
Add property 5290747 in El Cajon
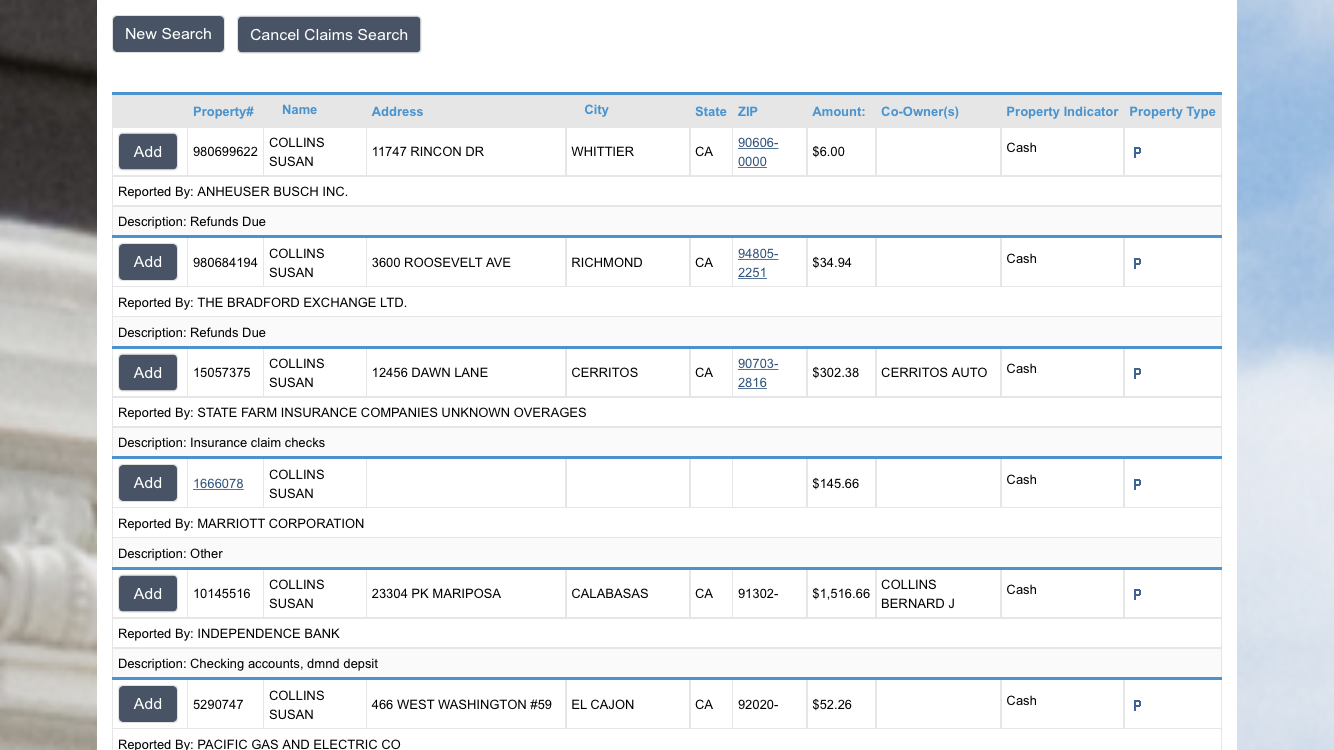[x=148, y=704]
